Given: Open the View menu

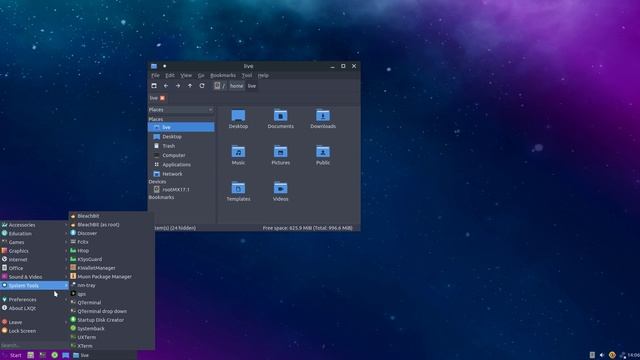Looking at the screenshot, I should click(186, 76).
